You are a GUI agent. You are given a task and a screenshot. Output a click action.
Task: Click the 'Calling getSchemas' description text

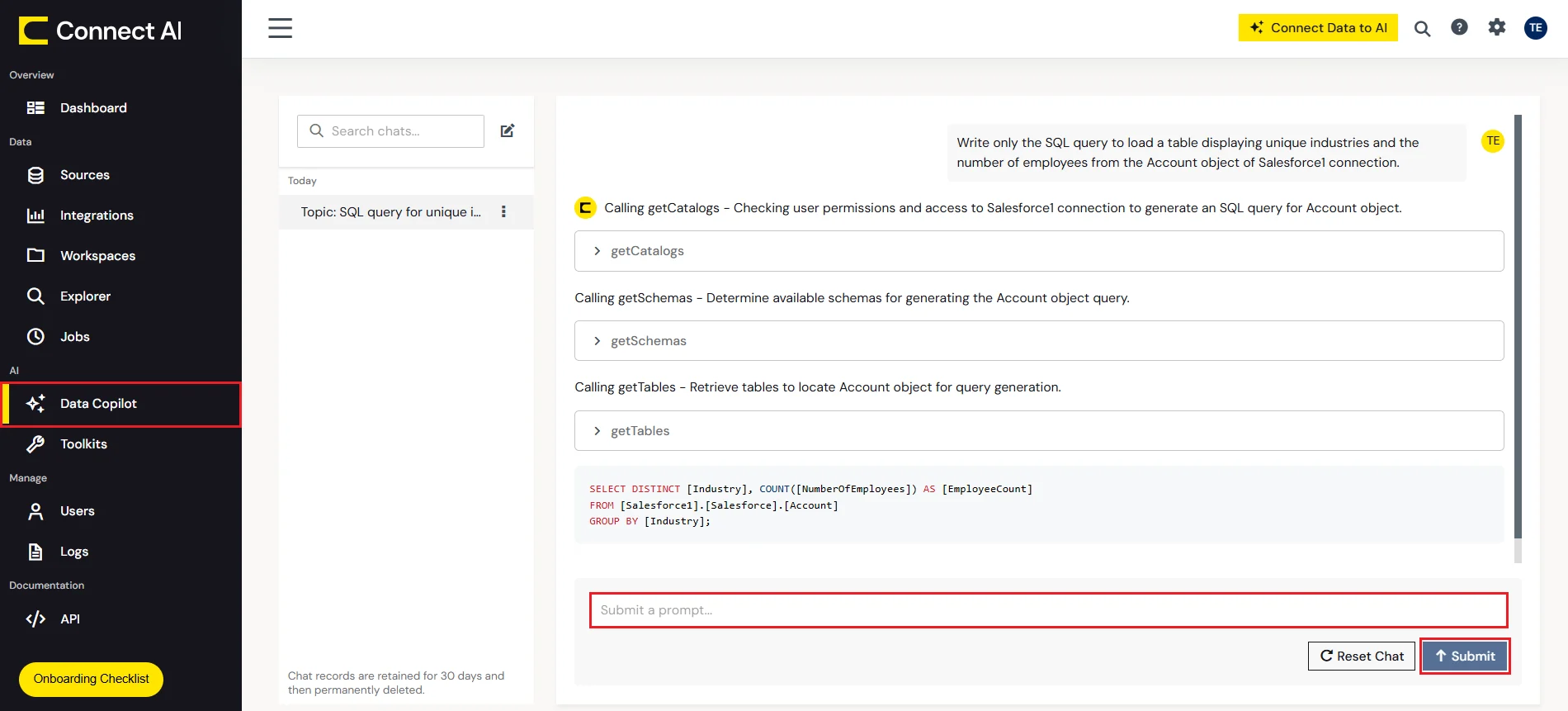[852, 297]
